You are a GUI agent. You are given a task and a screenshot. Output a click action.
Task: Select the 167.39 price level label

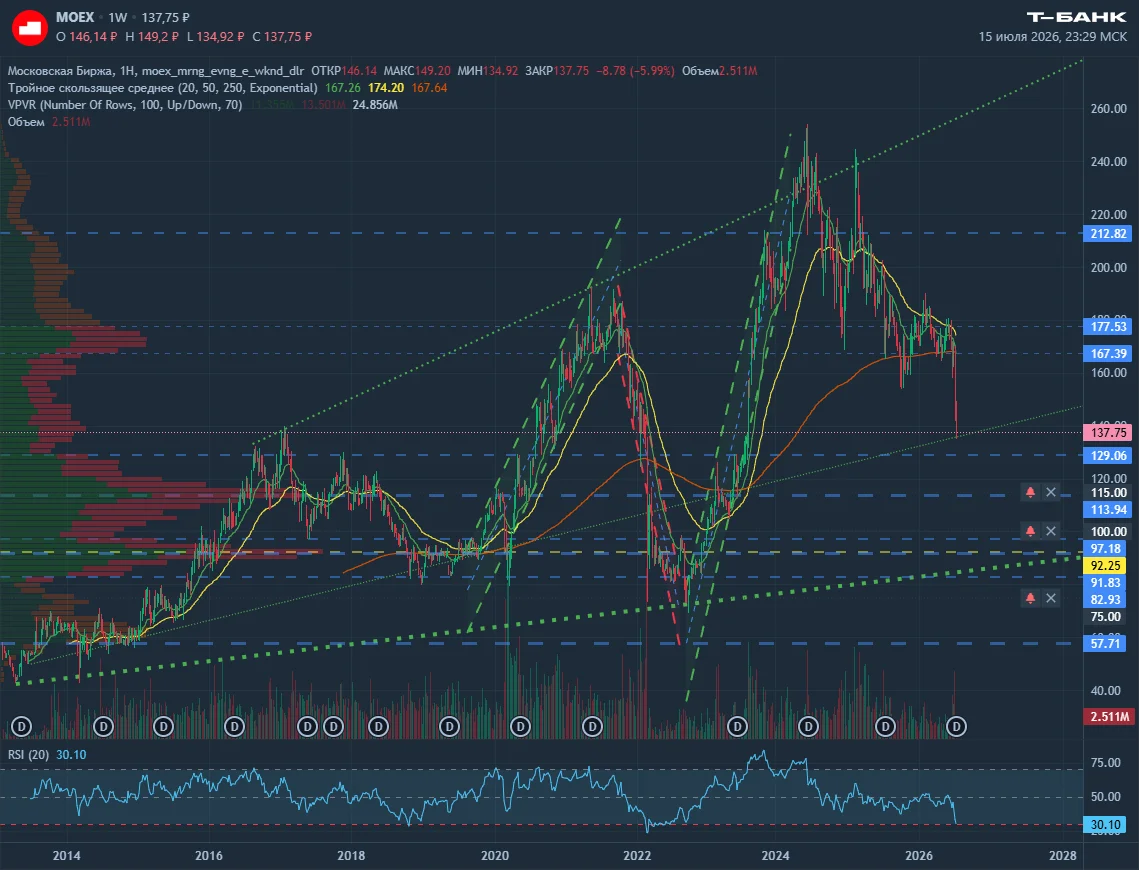(x=1108, y=354)
